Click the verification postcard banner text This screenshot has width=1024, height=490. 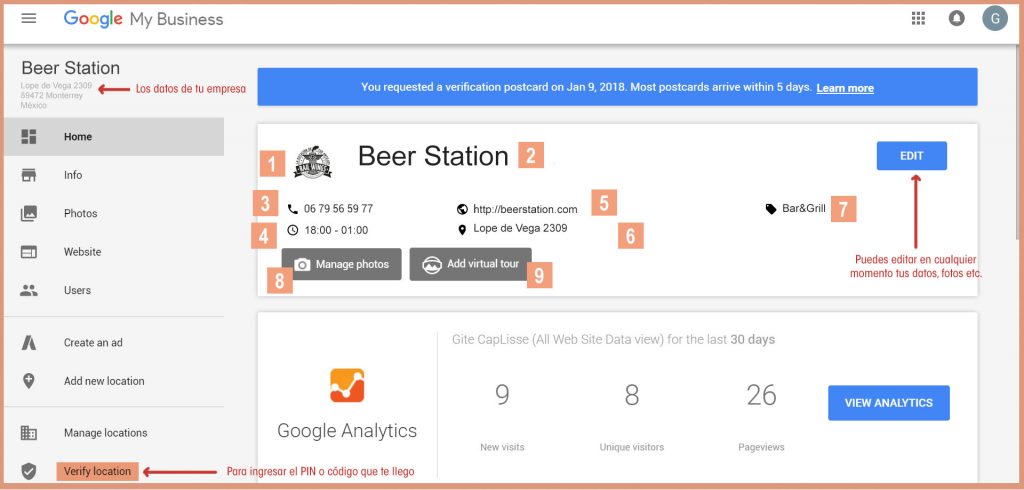tap(586, 88)
